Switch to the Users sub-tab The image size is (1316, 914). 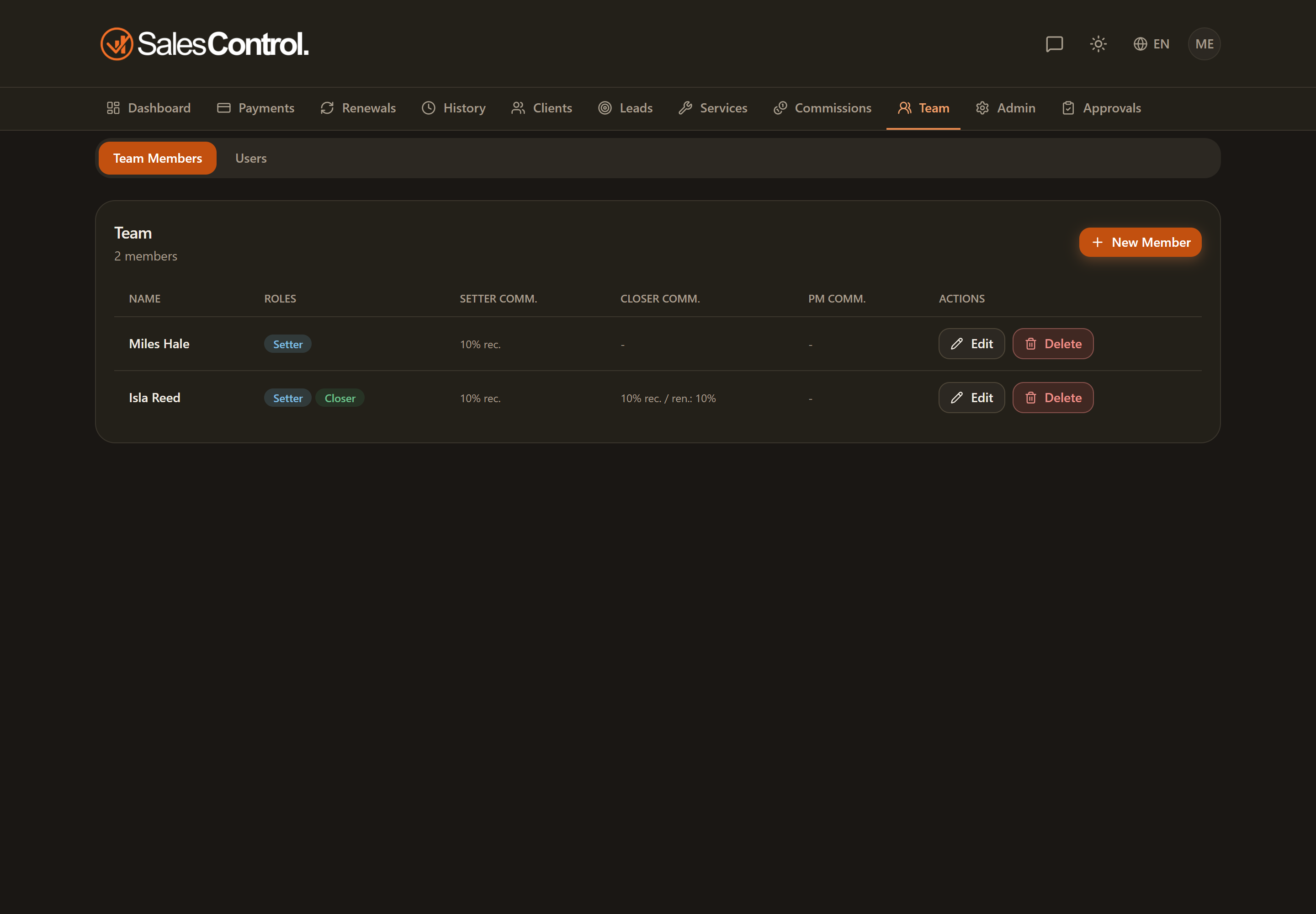point(251,158)
